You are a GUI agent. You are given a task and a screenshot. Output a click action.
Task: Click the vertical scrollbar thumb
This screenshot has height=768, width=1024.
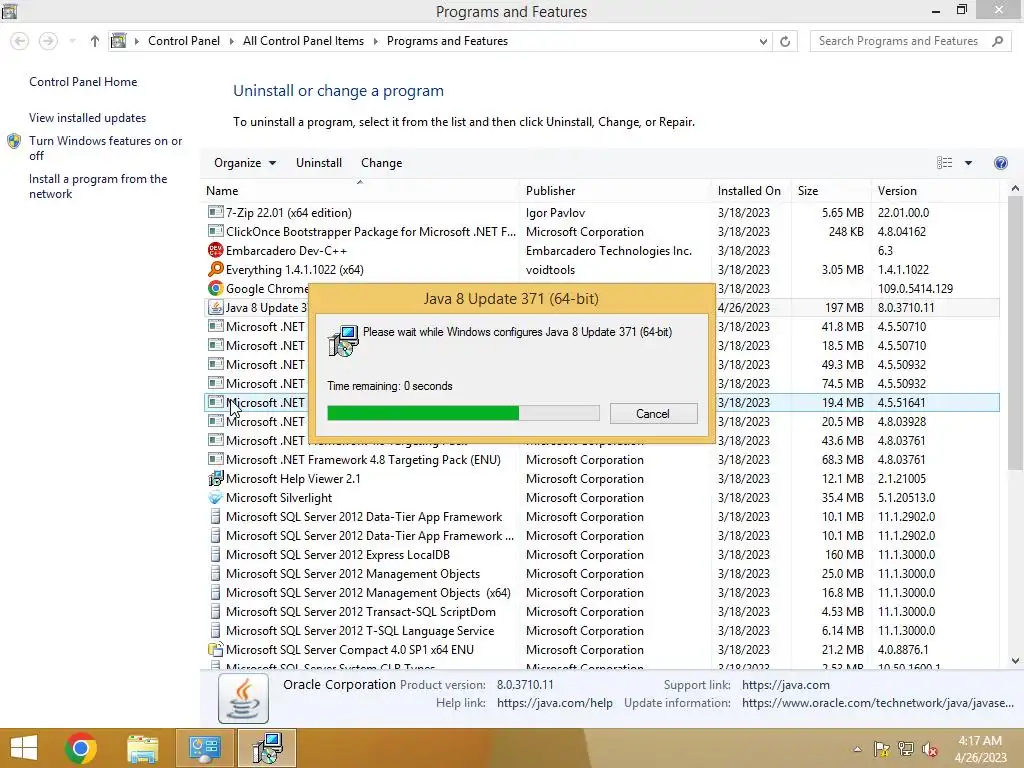pyautogui.click(x=1015, y=332)
